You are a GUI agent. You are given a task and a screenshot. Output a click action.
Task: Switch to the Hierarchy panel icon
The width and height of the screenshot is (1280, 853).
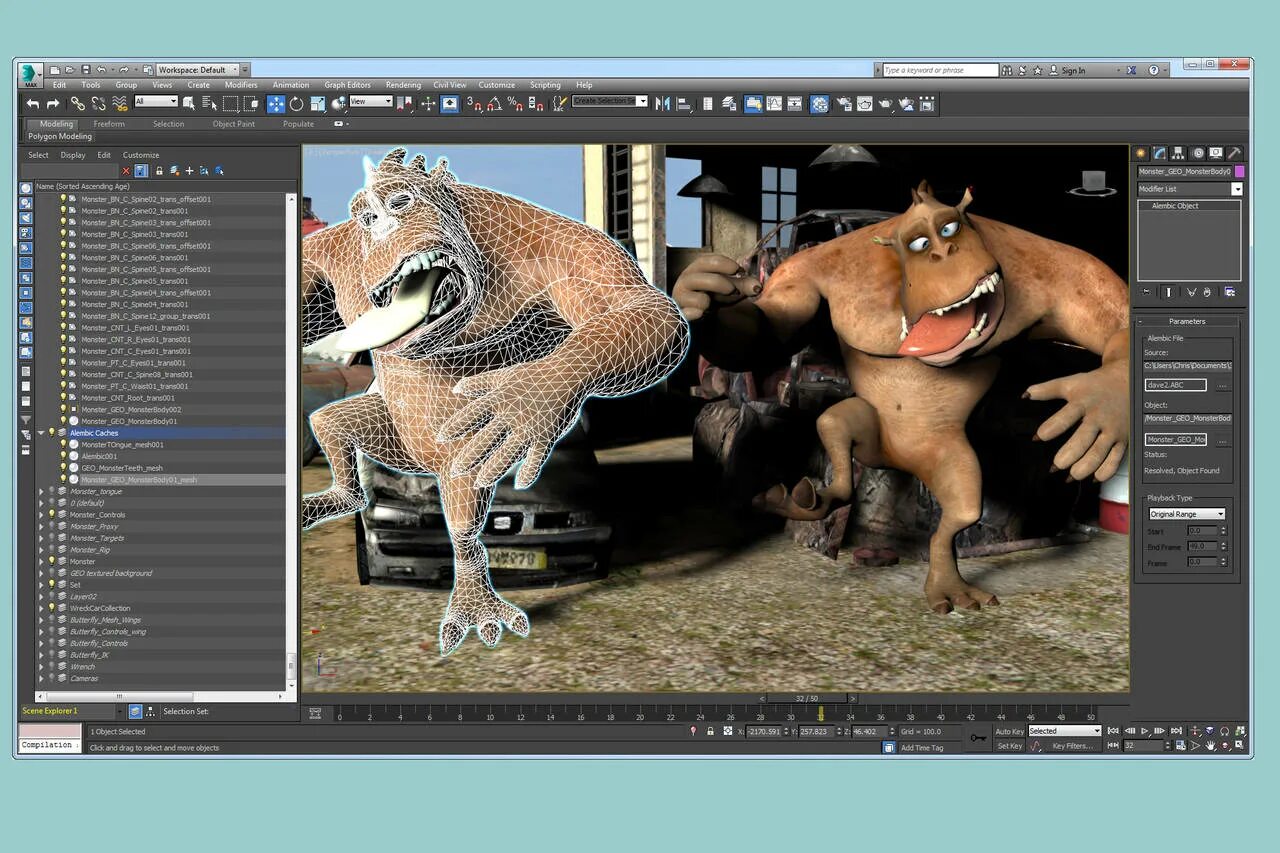click(1179, 153)
